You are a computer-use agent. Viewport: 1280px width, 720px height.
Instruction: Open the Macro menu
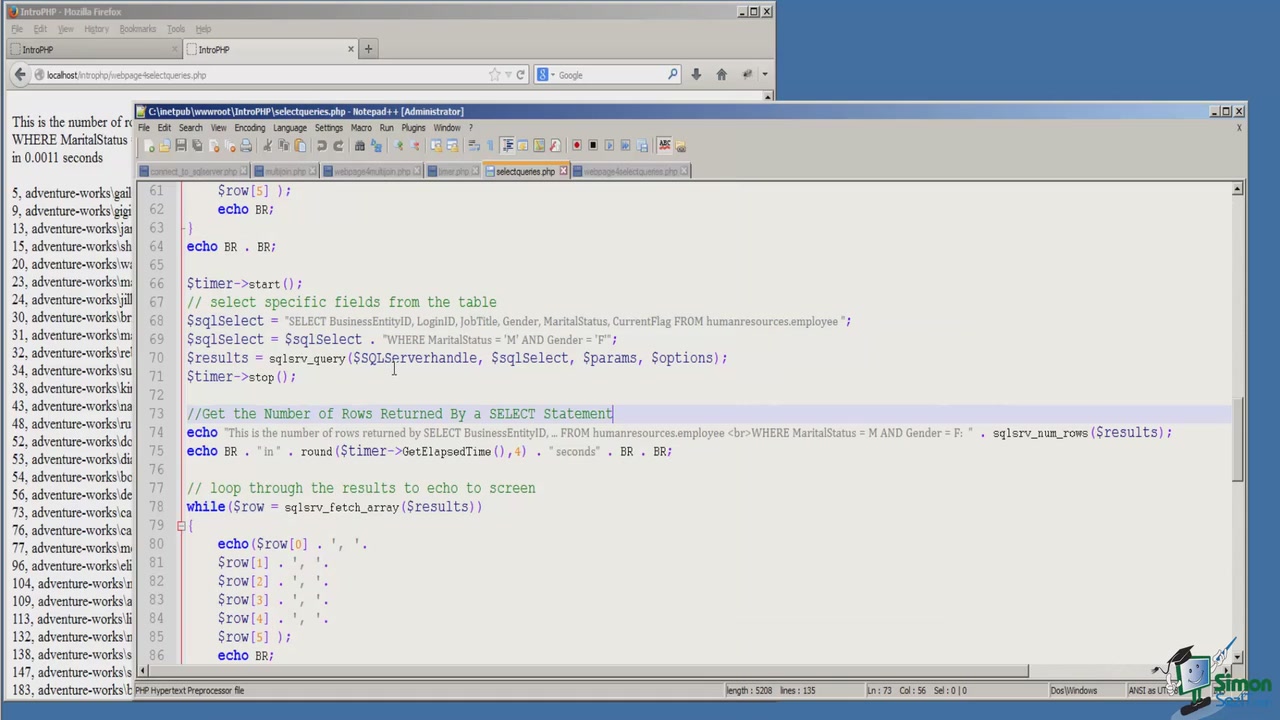point(361,128)
